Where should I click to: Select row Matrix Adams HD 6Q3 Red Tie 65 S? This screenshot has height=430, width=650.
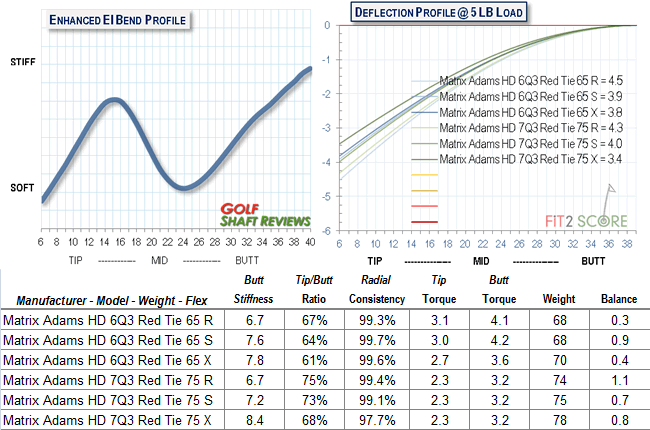coord(325,340)
